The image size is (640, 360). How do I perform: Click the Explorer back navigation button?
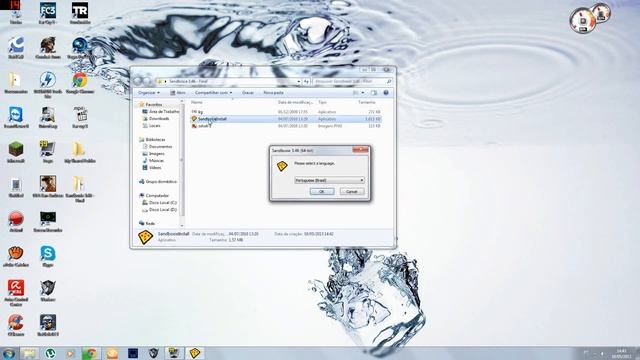[138, 81]
